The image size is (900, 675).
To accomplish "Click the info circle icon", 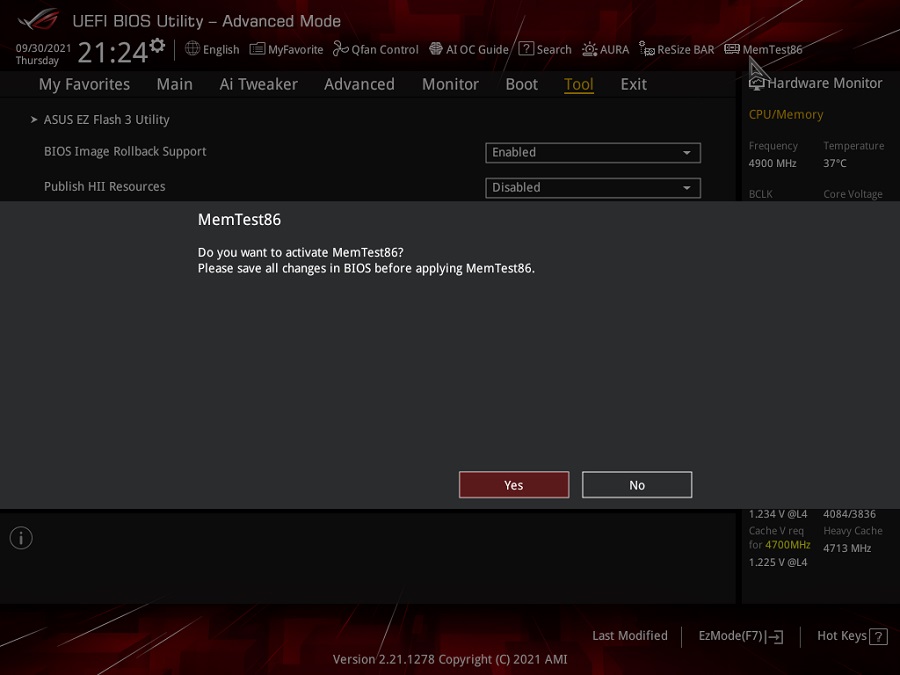I will (x=21, y=538).
